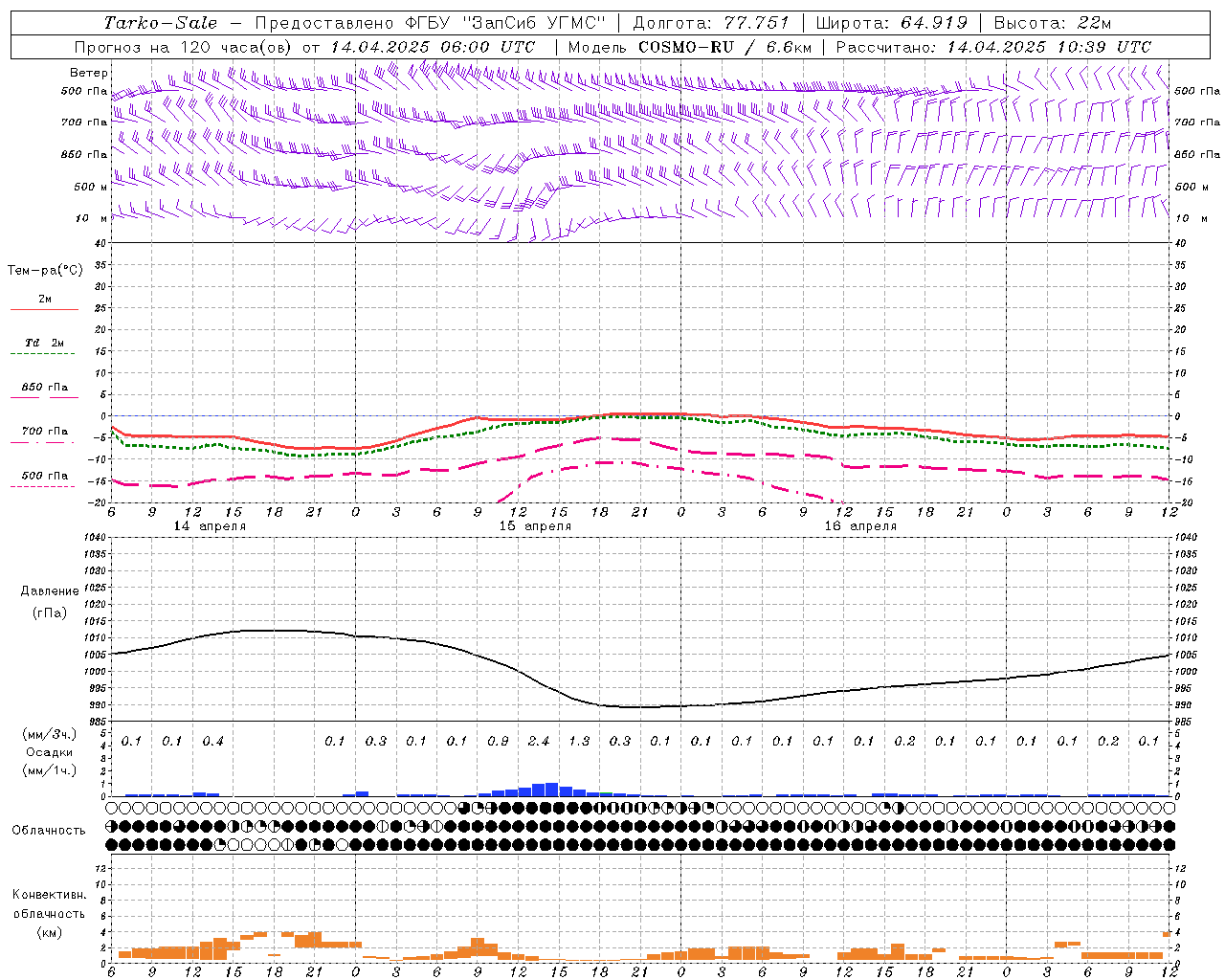Screen dimensions: 1225x980
Task: Click the Td 2м dew point legend entry
Action: point(44,343)
